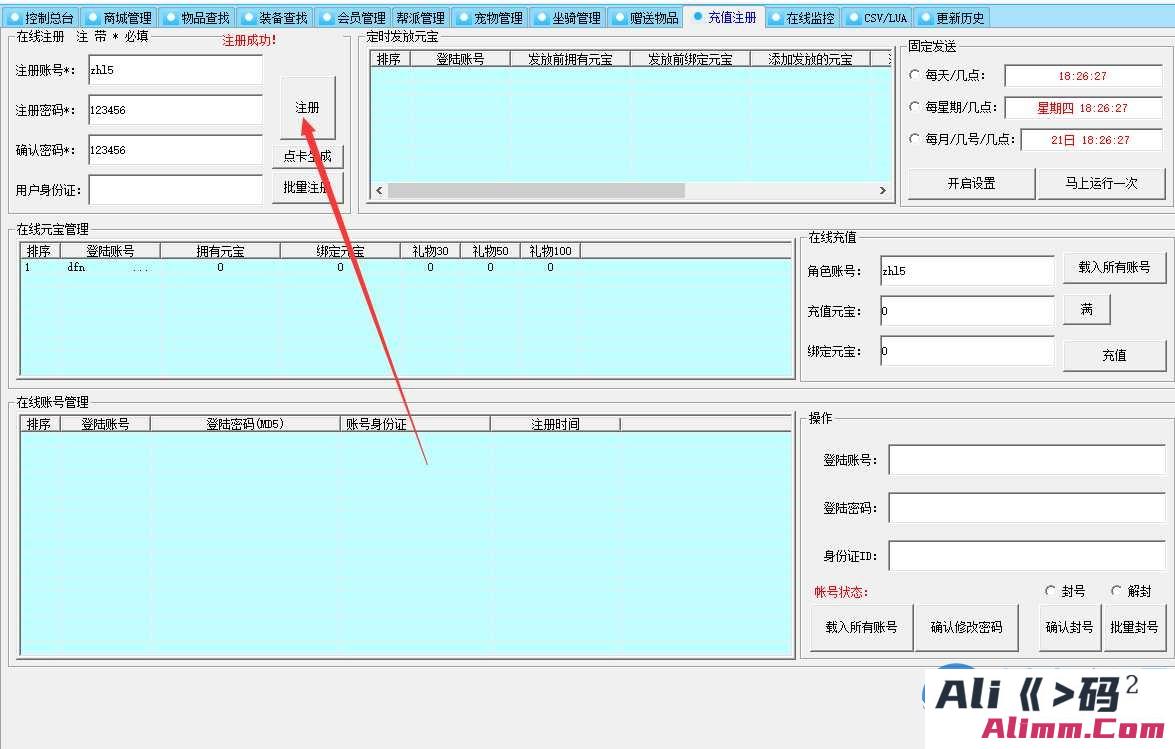Click the 礼物50 column header
The image size is (1175, 749).
pyautogui.click(x=490, y=251)
